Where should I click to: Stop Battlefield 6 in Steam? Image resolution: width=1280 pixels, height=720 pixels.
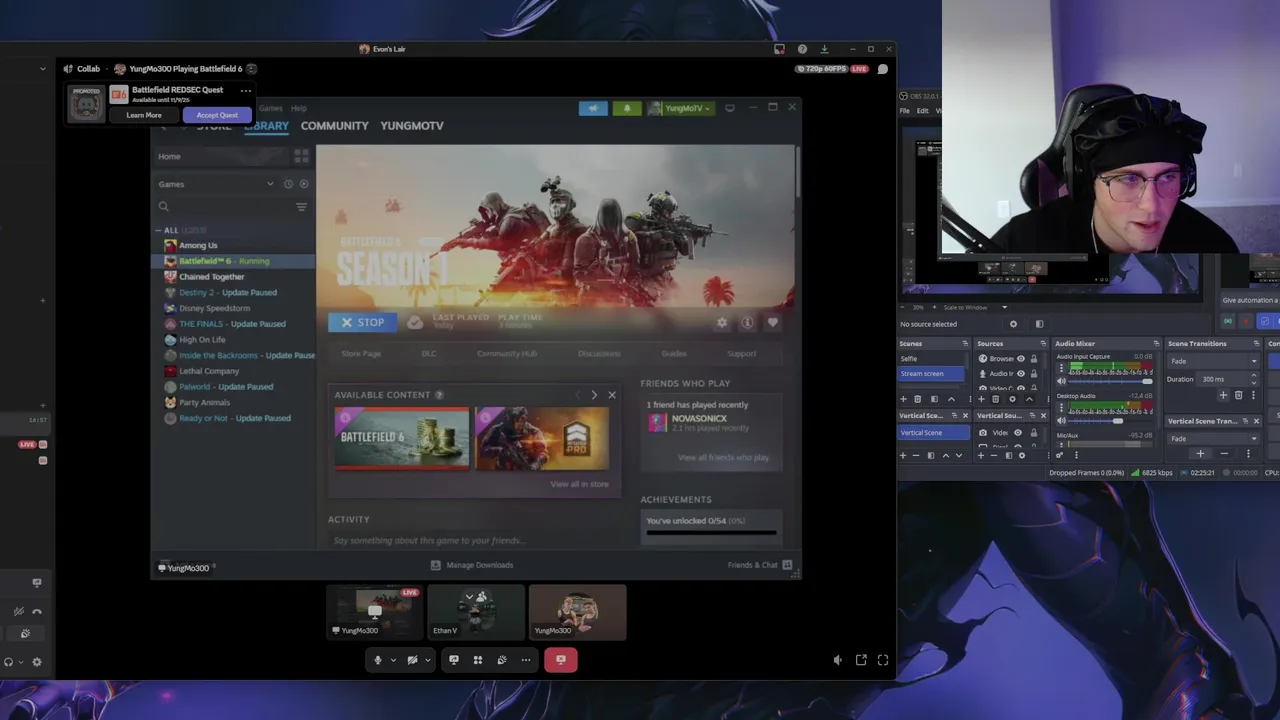pyautogui.click(x=362, y=322)
